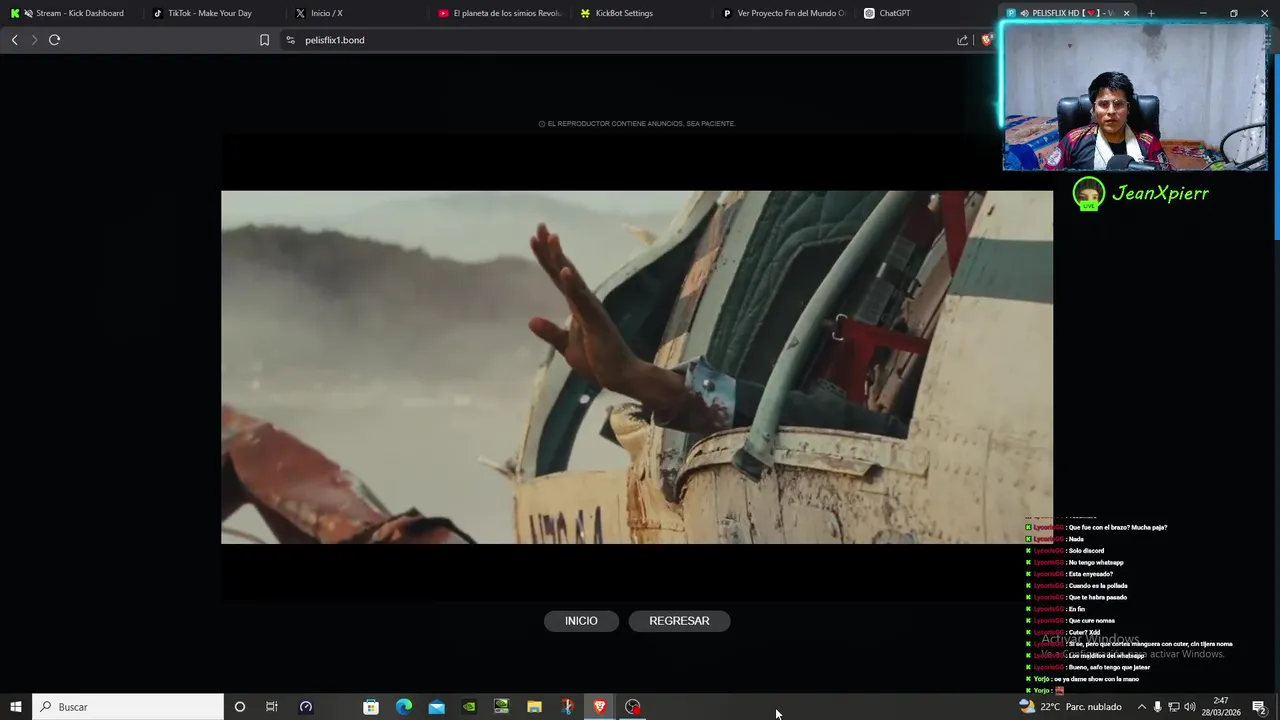
Task: Minimize the browser window
Action: [x=1203, y=13]
